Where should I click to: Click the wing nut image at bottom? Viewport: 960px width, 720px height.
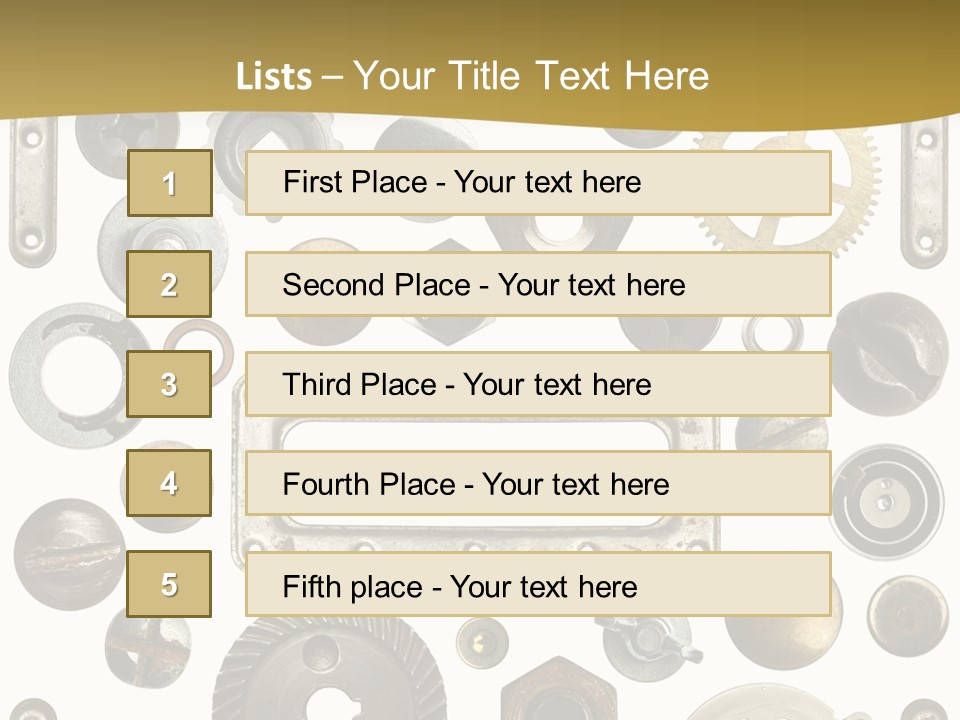[x=649, y=643]
